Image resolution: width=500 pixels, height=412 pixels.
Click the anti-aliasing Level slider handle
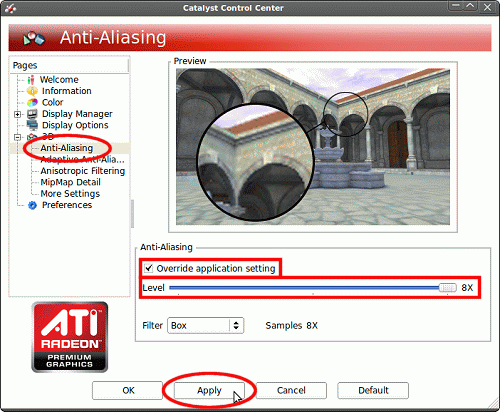447,288
